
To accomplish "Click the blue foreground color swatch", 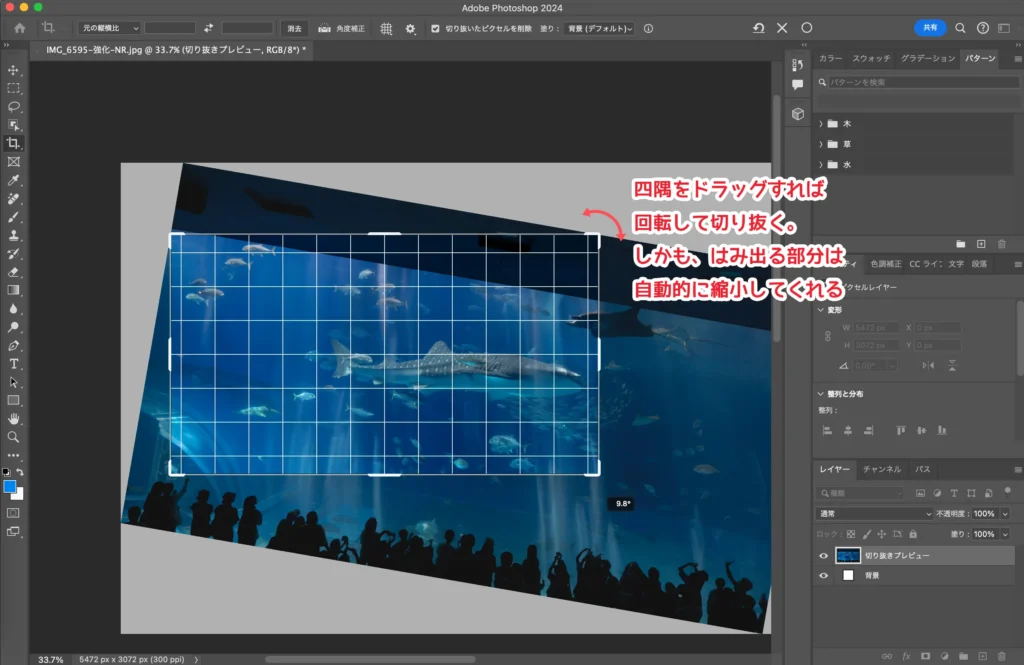I will 11,487.
